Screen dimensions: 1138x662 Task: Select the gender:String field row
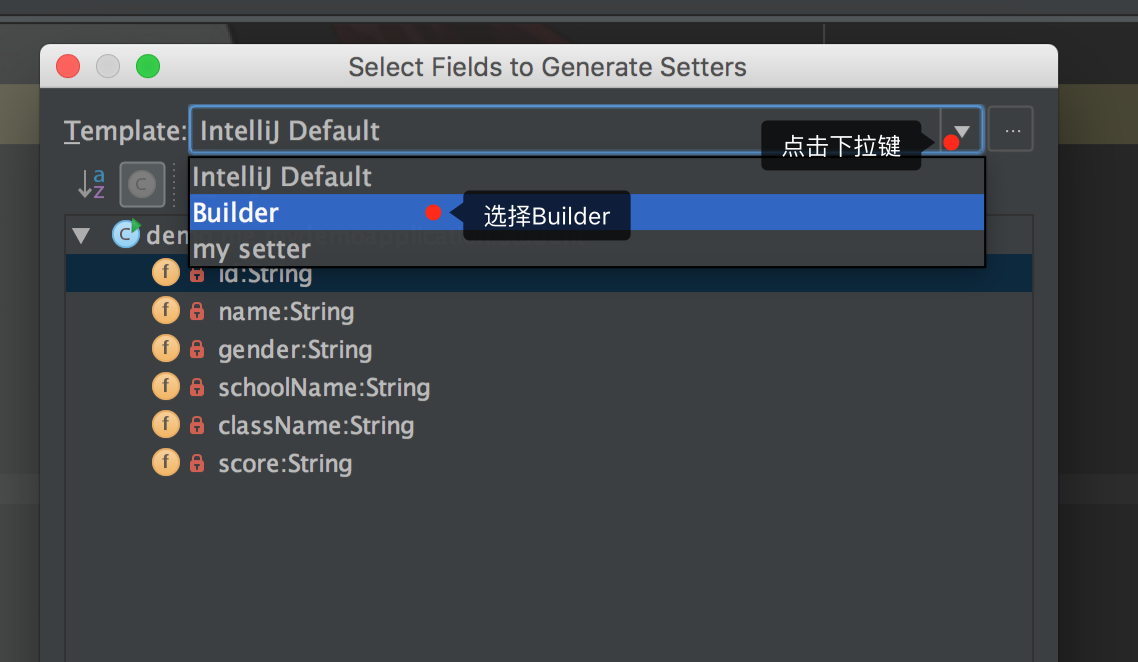click(x=295, y=350)
